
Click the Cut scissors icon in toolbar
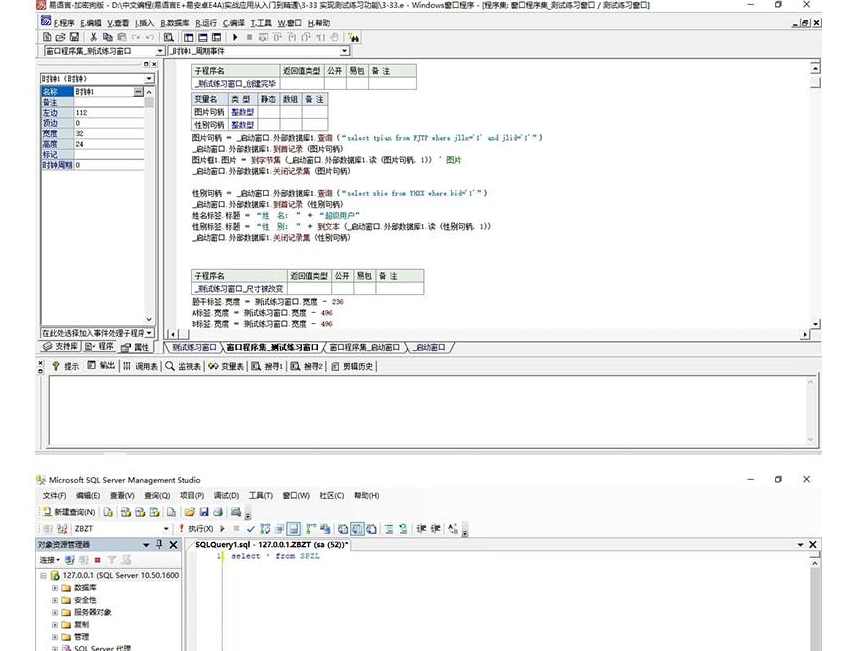click(94, 37)
